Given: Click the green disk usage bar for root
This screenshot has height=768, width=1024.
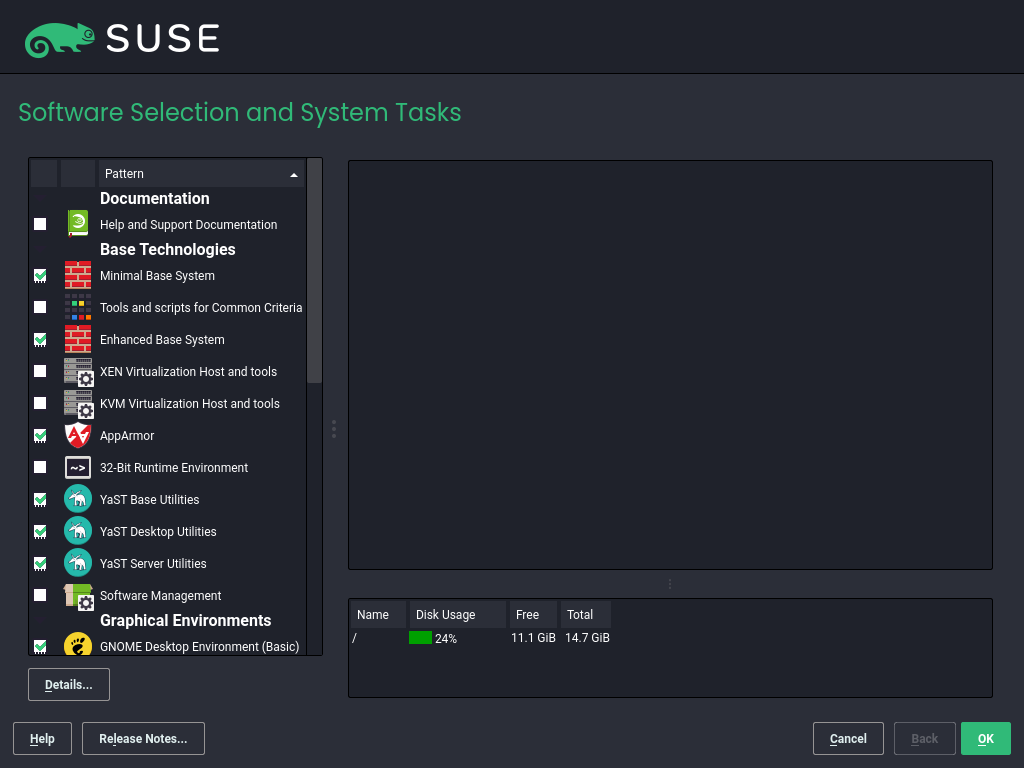Looking at the screenshot, I should tap(420, 638).
